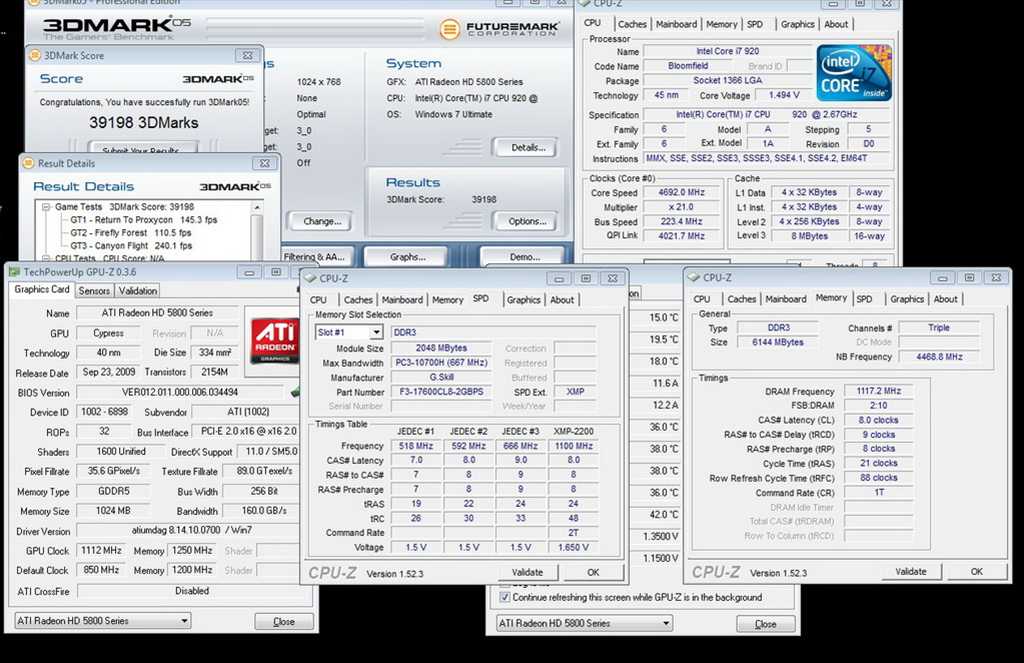This screenshot has height=663, width=1024.
Task: Click the title icon of the CPU-Z Memory window
Action: coord(694,278)
